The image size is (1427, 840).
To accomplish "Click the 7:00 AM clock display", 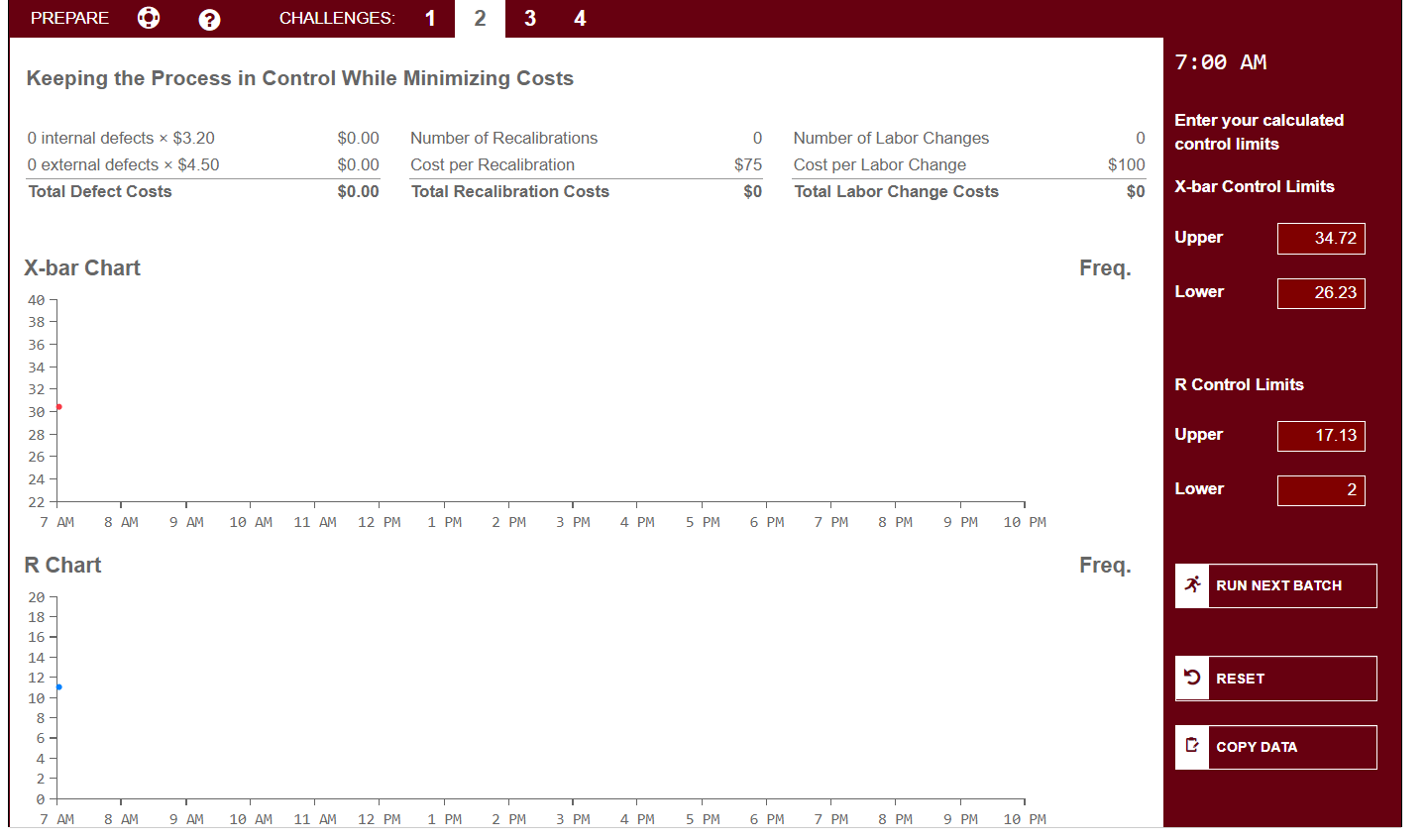I will (1220, 62).
